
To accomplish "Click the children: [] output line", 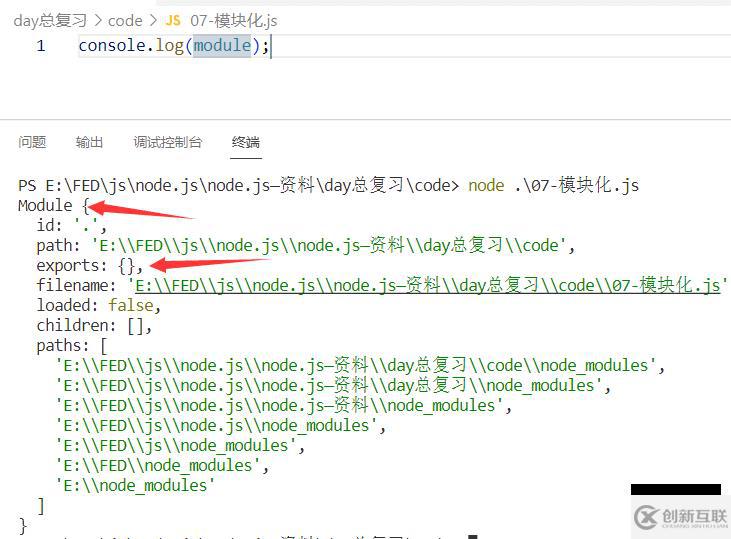I will click(x=94, y=325).
